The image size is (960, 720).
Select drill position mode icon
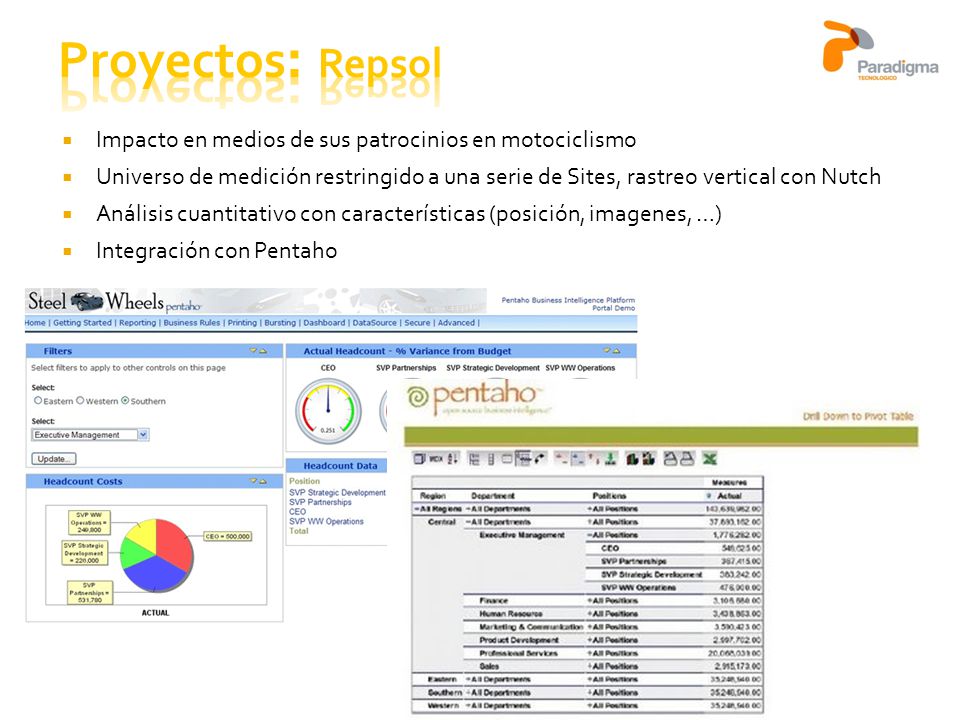(577, 459)
